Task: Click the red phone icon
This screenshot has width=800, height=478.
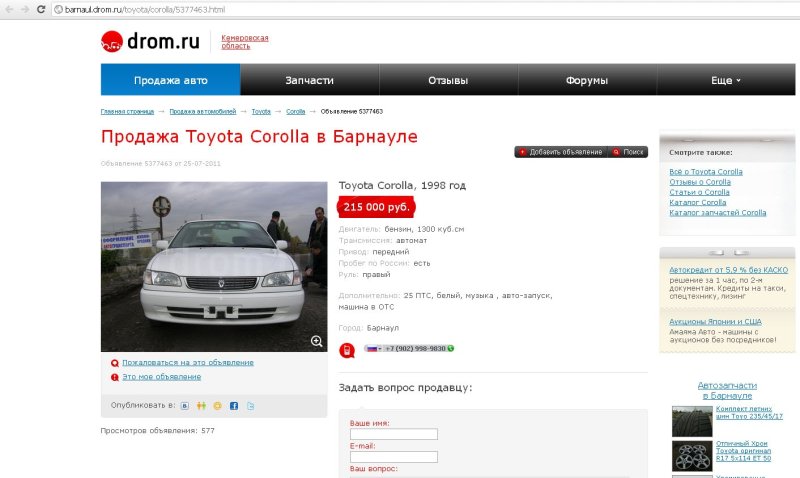Action: pyautogui.click(x=347, y=350)
